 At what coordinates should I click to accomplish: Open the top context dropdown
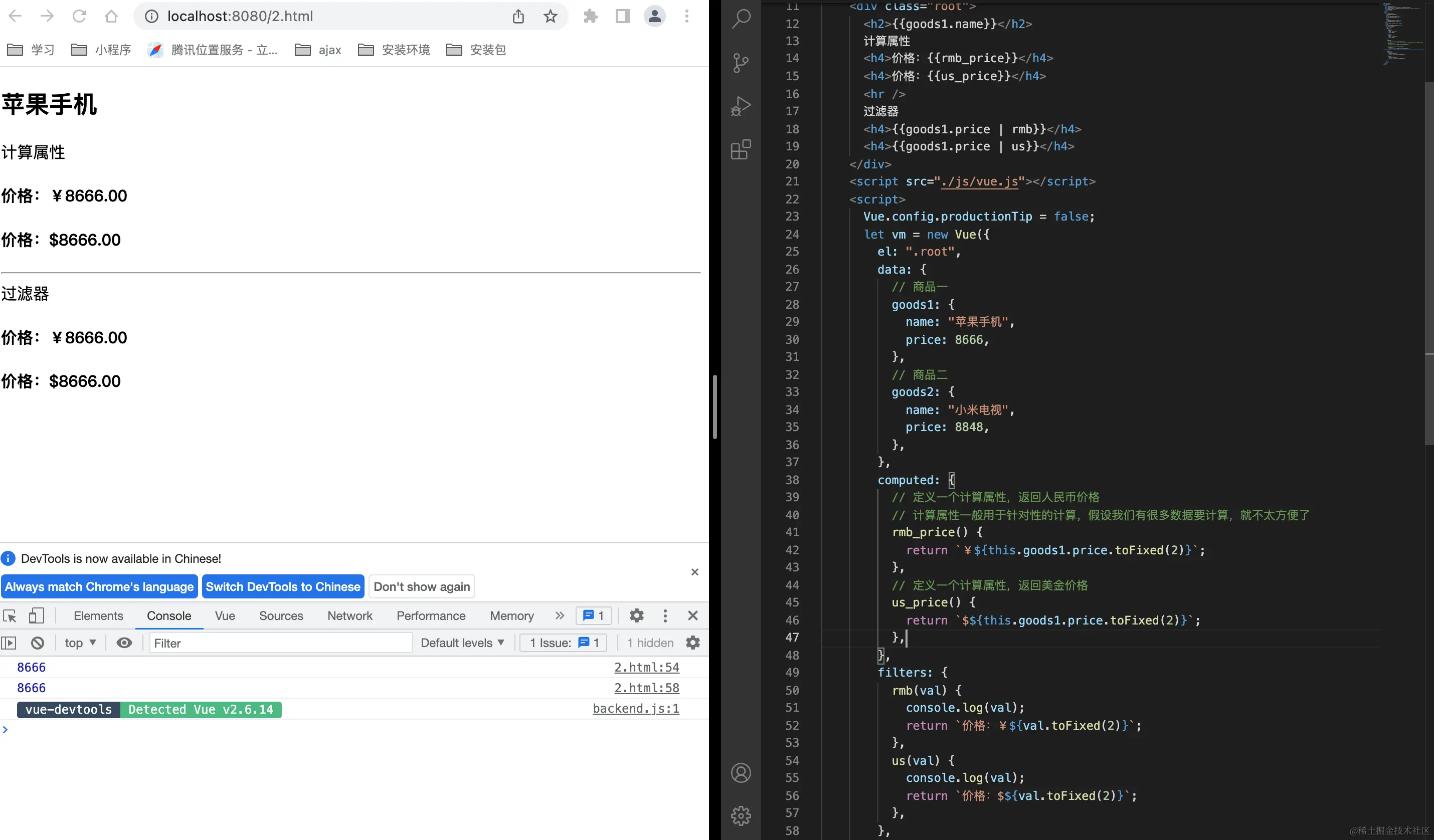click(x=80, y=643)
